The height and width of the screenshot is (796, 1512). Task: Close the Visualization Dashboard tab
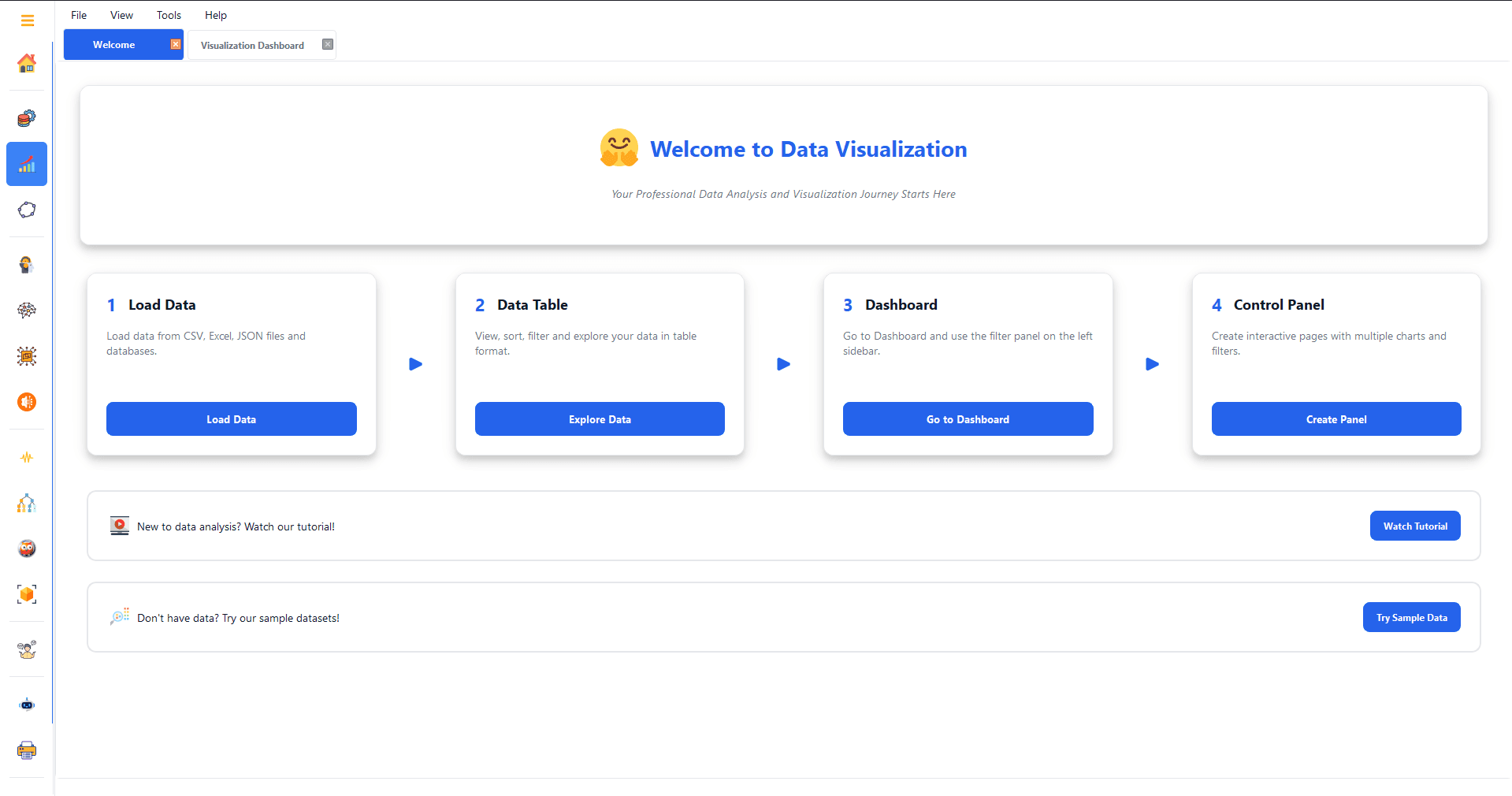328,44
